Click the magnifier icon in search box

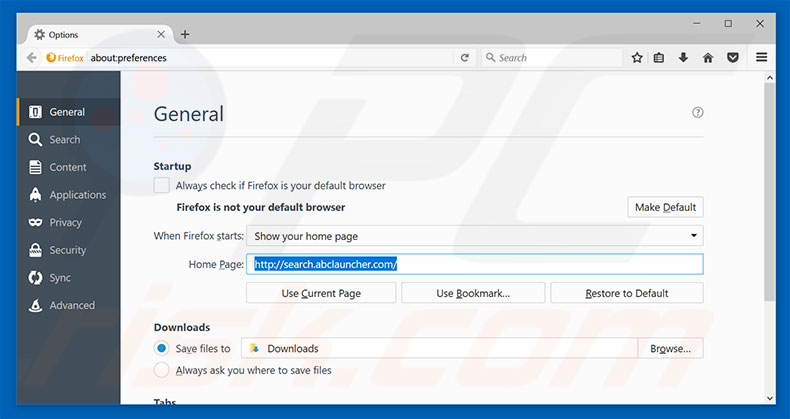tap(490, 57)
